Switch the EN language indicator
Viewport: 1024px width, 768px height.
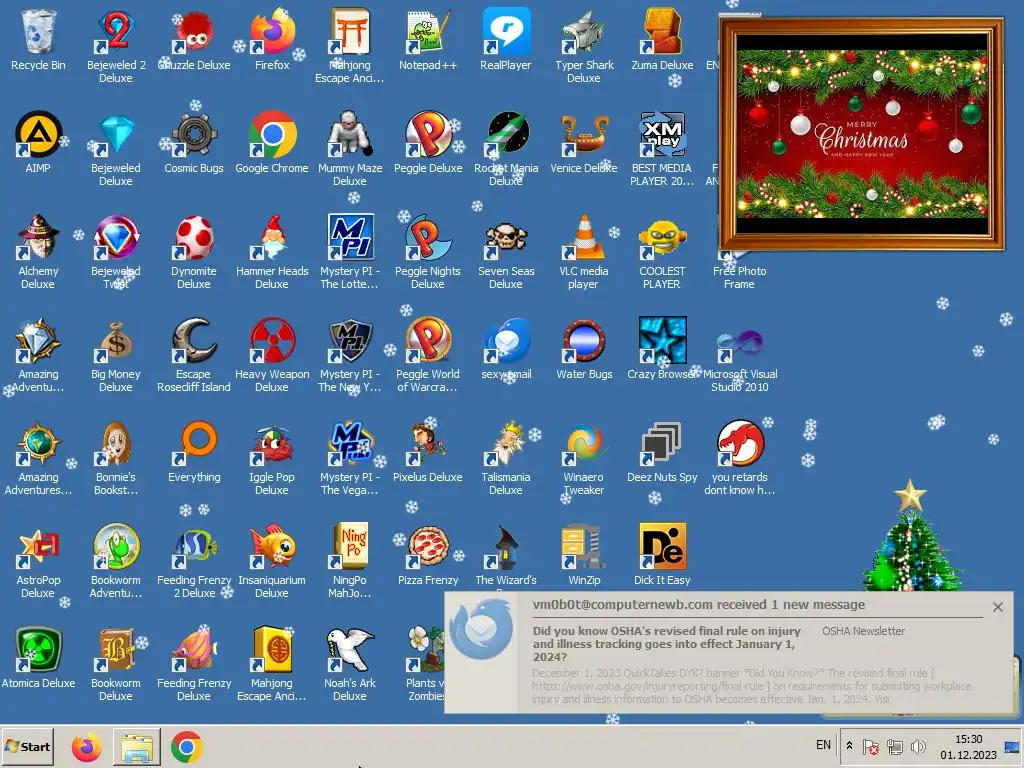coord(824,745)
